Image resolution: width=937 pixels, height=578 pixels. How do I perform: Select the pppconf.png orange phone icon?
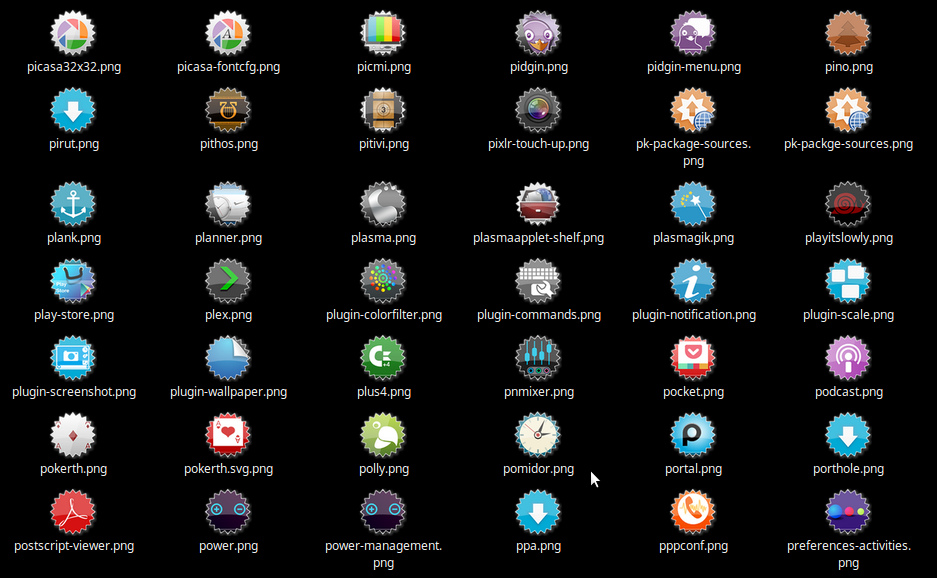point(693,512)
